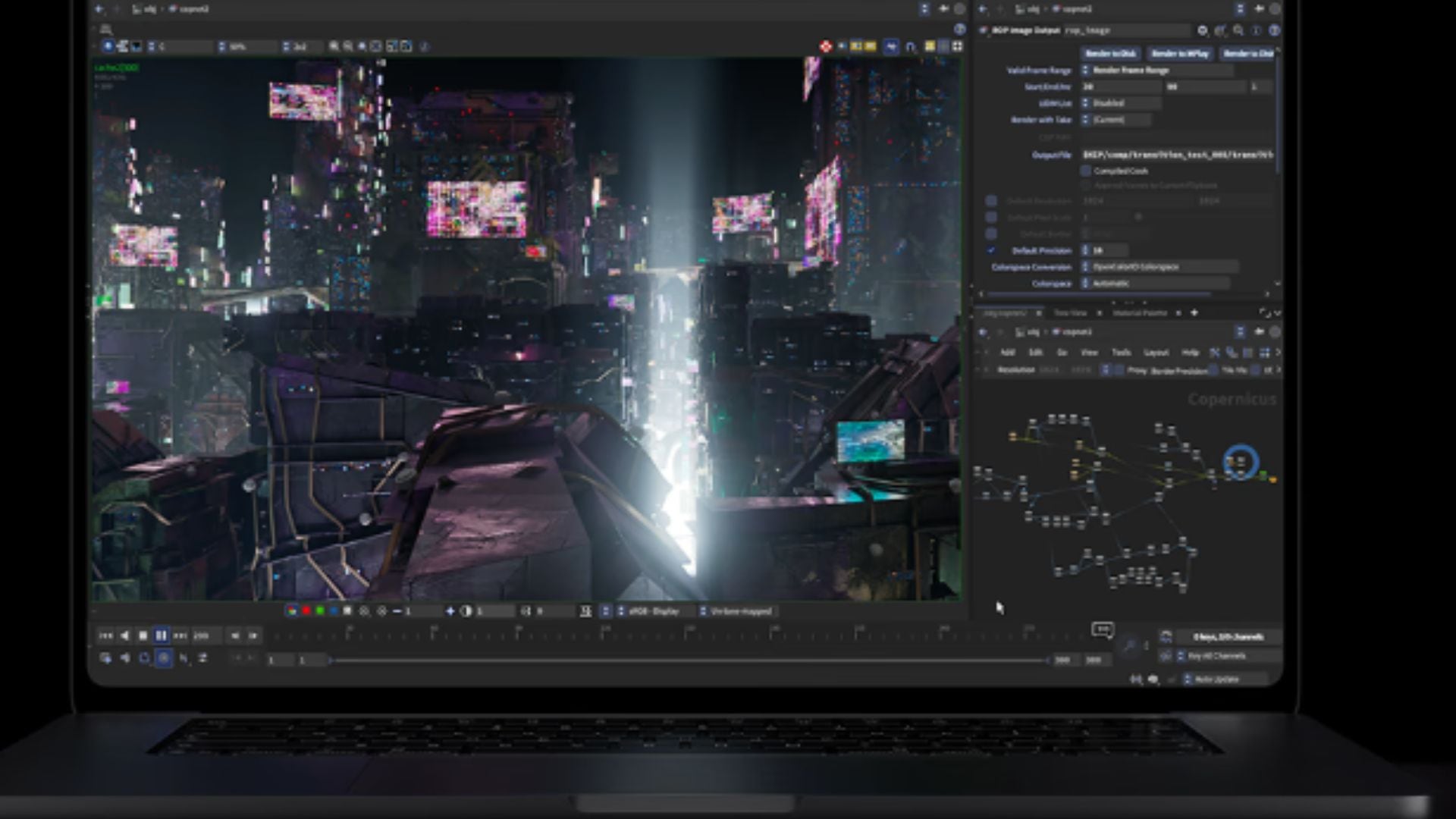1456x819 pixels.
Task: Pin the parameter pane
Action: tap(1259, 9)
